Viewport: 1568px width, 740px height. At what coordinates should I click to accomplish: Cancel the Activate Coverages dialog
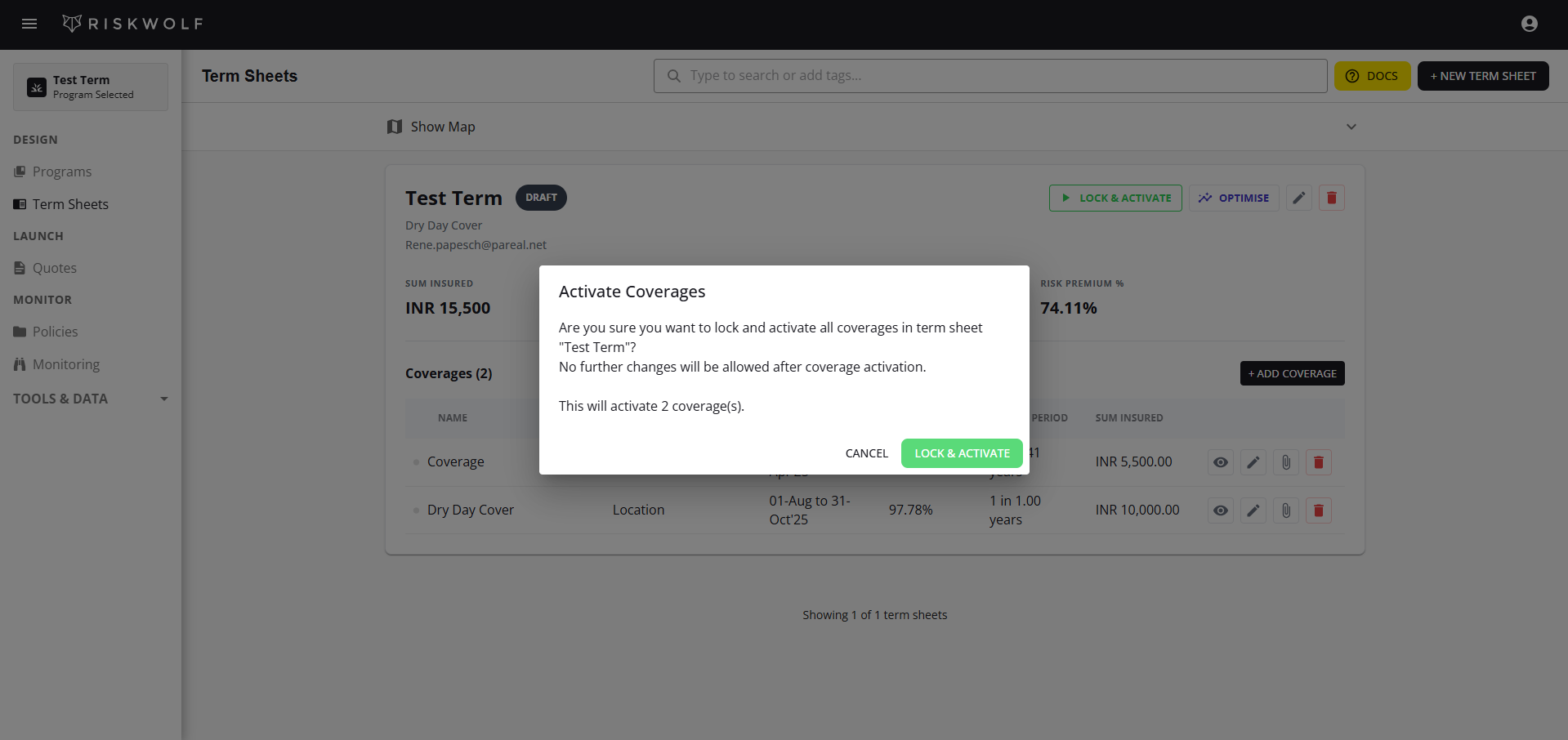coord(866,453)
